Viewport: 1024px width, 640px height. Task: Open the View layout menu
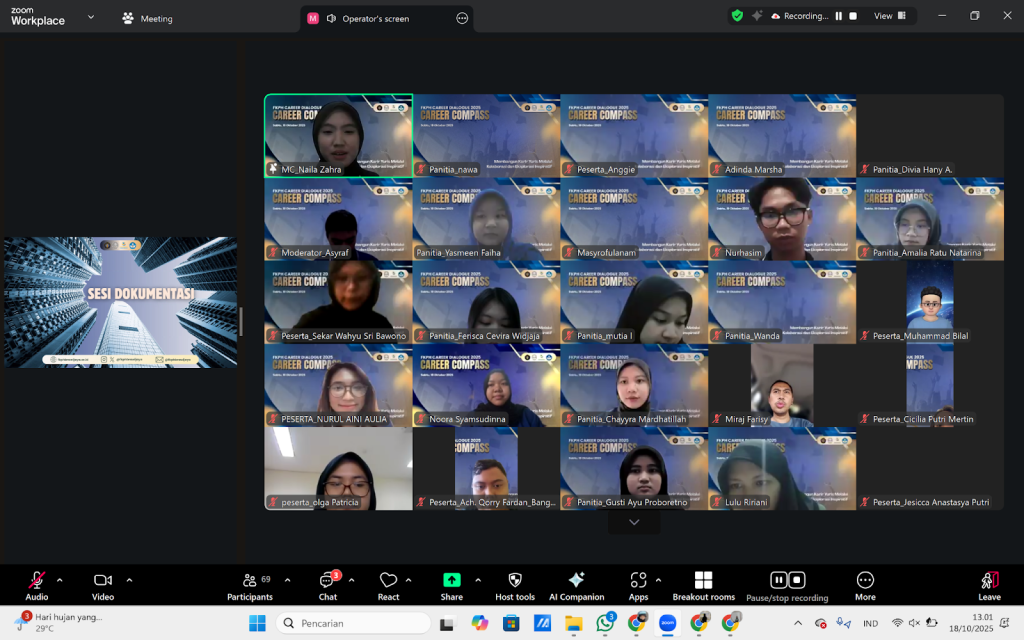[x=889, y=16]
